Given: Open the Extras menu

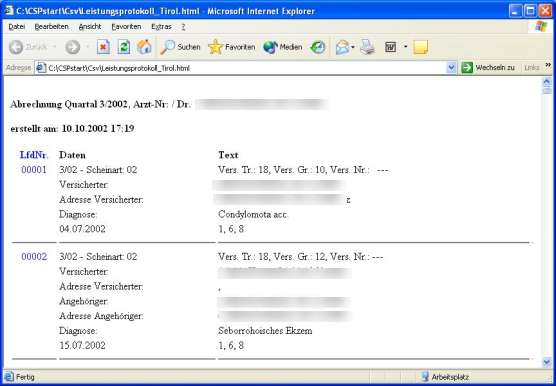Looking at the screenshot, I should (161, 27).
